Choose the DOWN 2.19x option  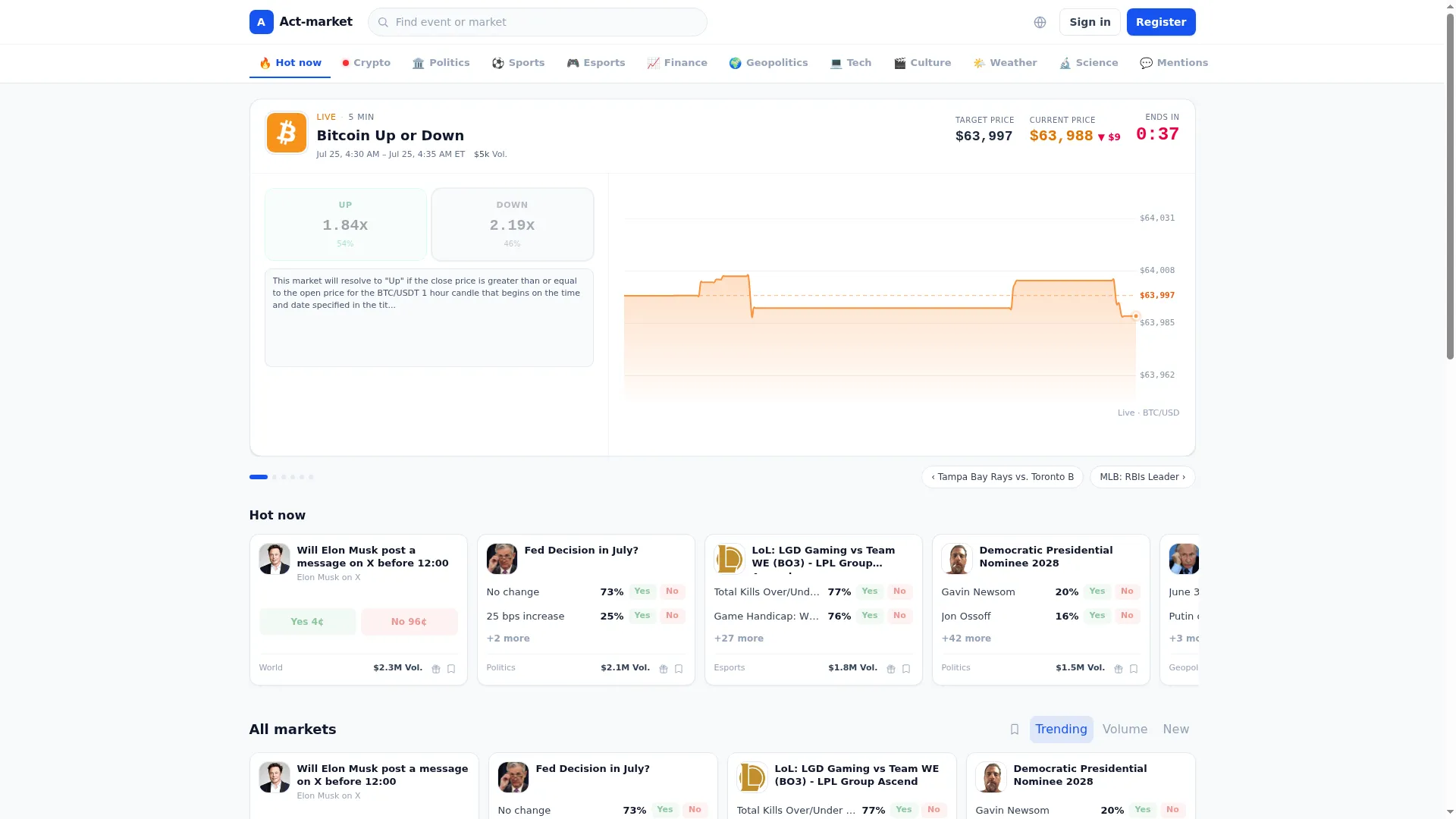512,224
